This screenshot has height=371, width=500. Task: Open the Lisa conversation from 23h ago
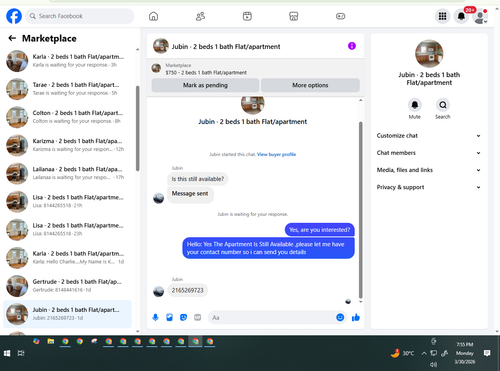click(x=68, y=230)
